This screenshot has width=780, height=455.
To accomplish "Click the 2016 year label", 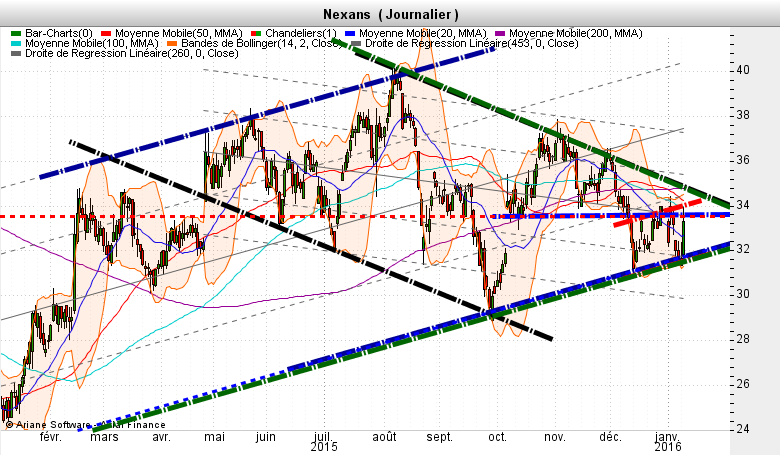I will click(x=668, y=447).
